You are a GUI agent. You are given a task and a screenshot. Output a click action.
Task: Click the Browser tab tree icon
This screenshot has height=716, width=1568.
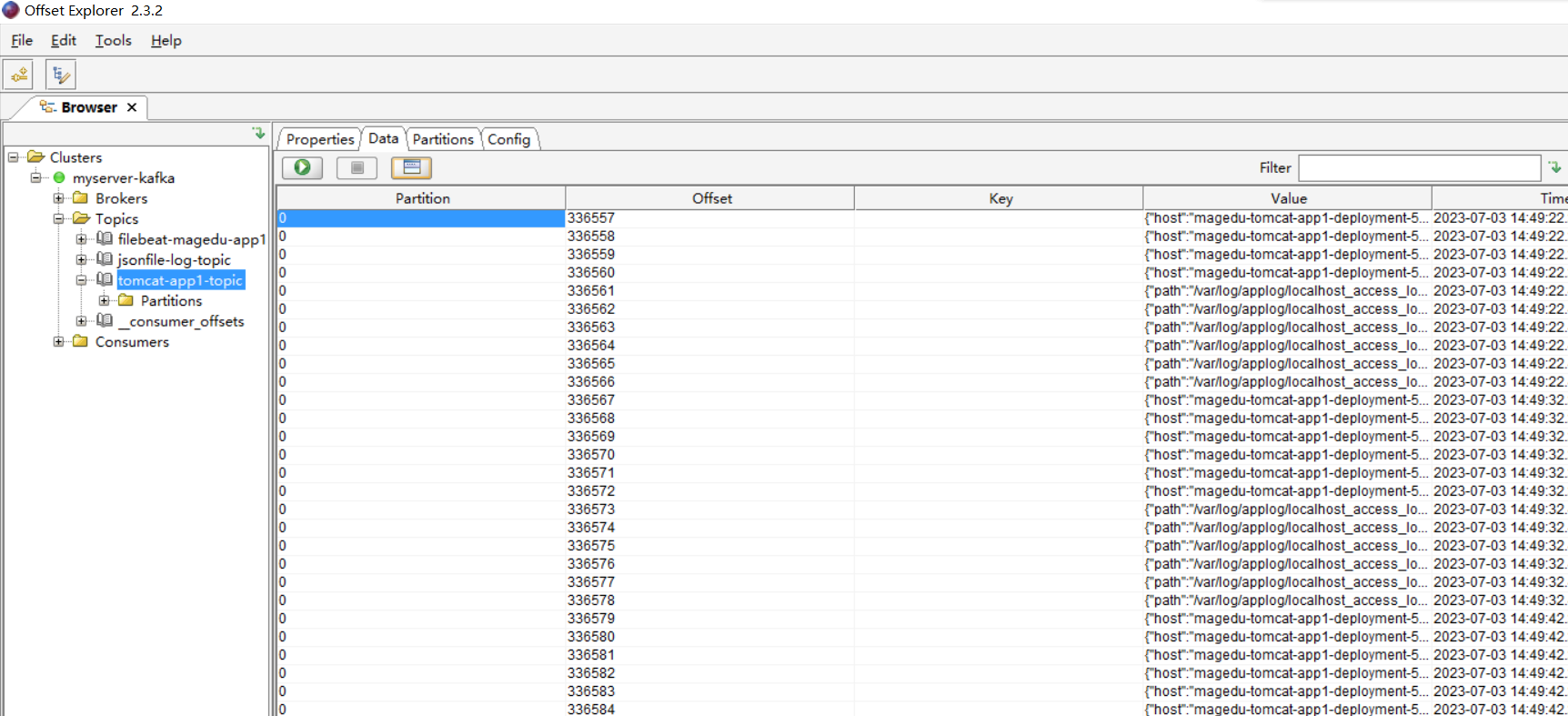click(x=48, y=107)
